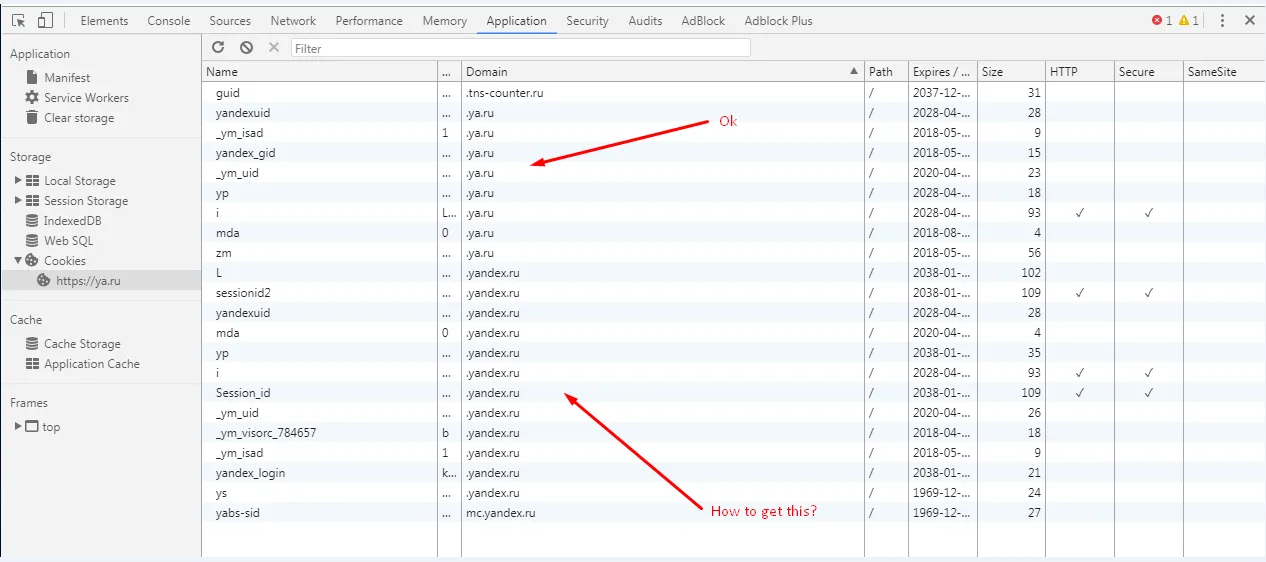
Task: Sort cookies by Path column header
Action: (x=885, y=71)
